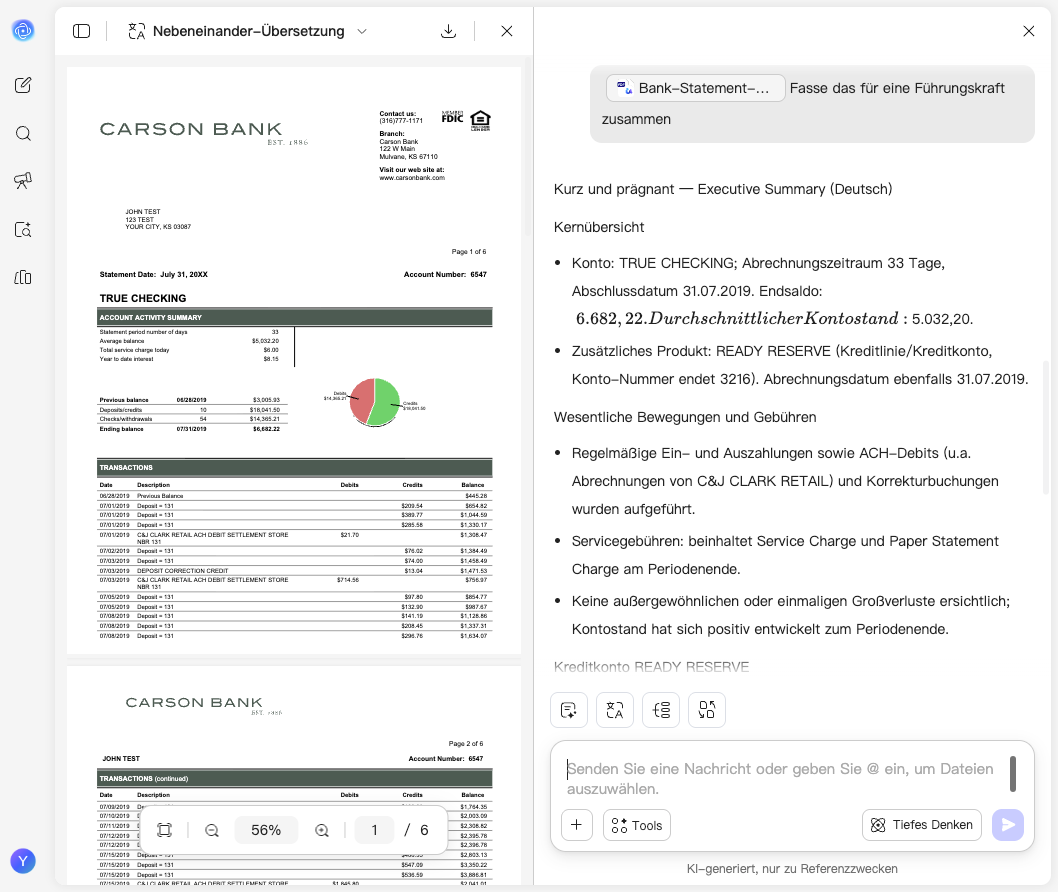Click the total pages '6' indicator
This screenshot has width=1058, height=892.
tap(424, 830)
